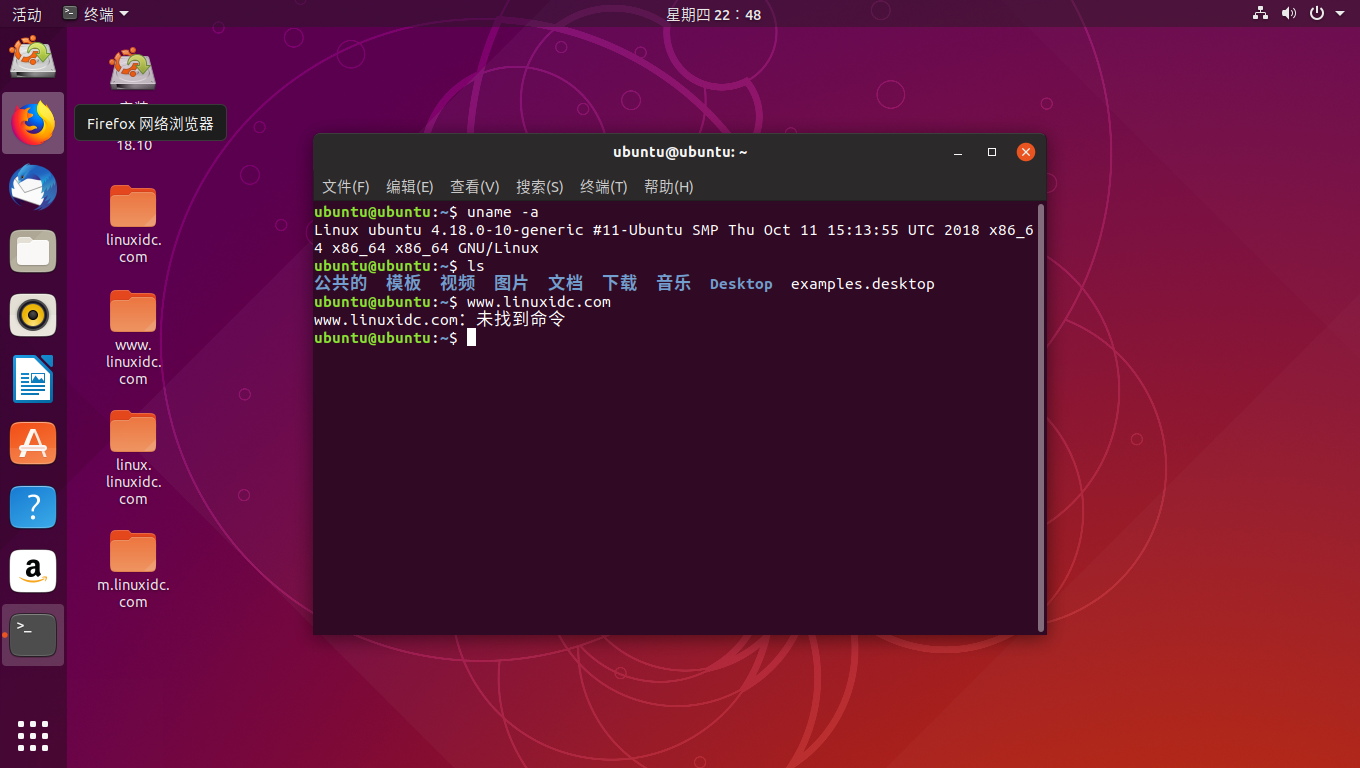This screenshot has width=1360, height=768.
Task: Open LibreOffice Writer from the dock
Action: point(33,379)
